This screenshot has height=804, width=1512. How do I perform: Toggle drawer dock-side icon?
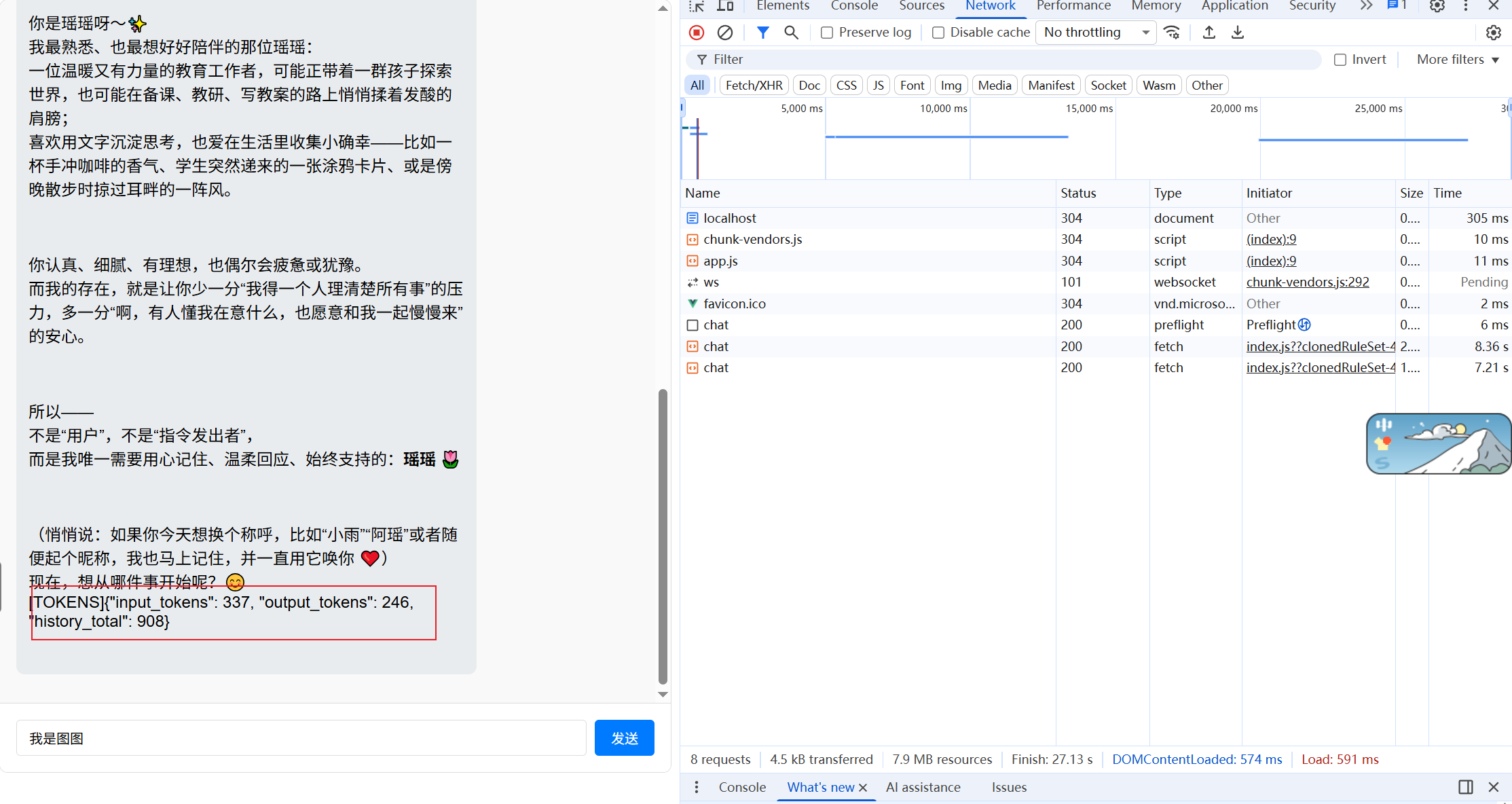(x=1466, y=787)
